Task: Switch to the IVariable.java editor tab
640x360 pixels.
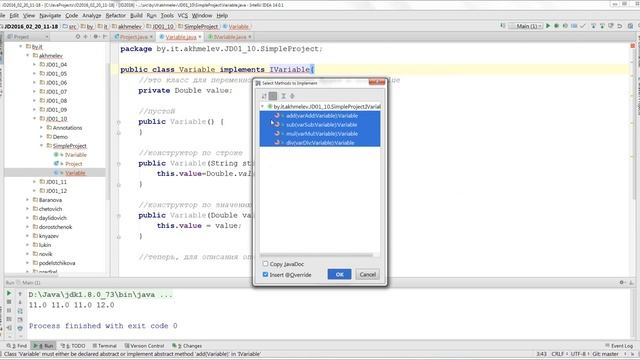Action: [x=229, y=37]
